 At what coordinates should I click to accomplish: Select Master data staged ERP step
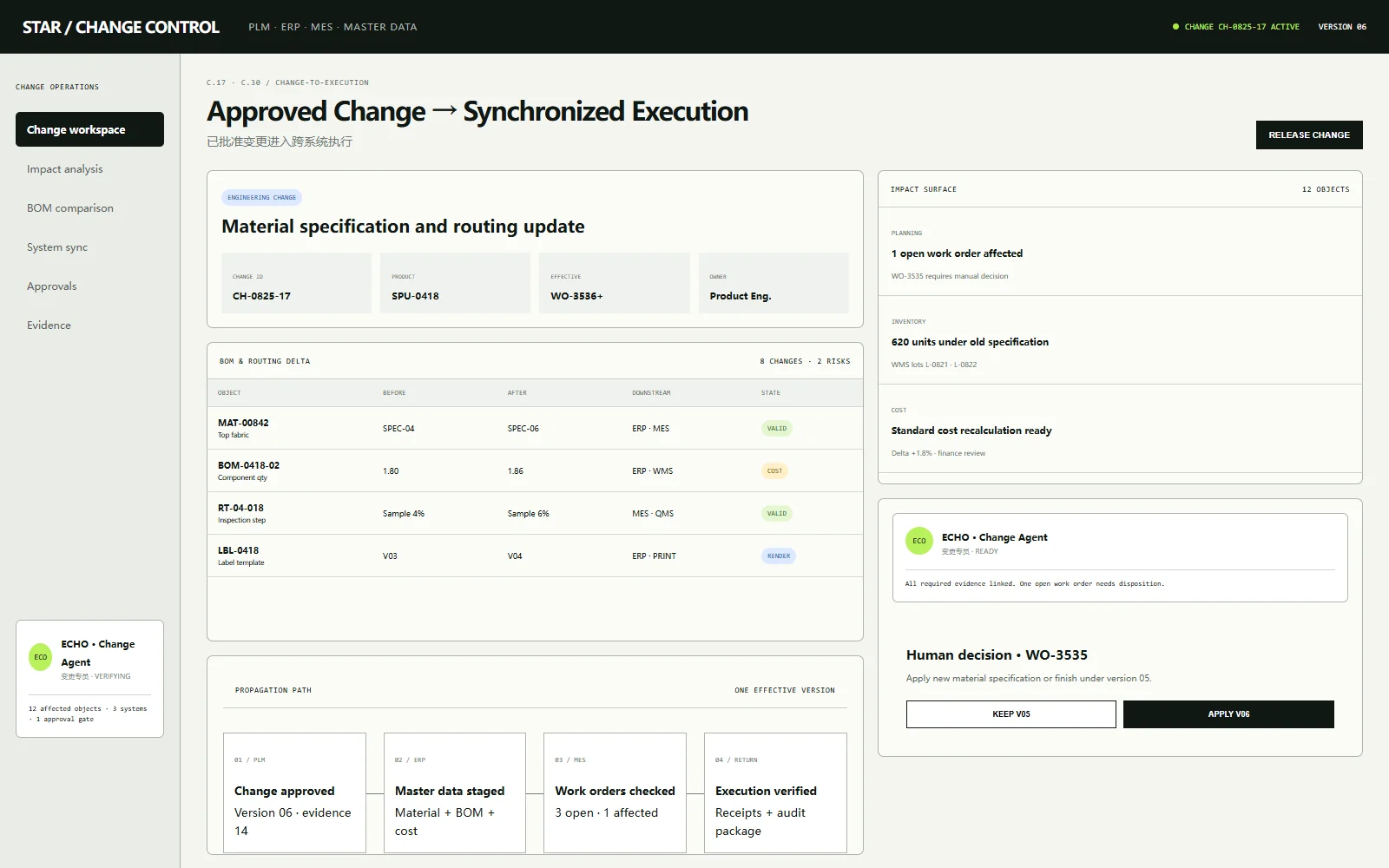coord(455,792)
